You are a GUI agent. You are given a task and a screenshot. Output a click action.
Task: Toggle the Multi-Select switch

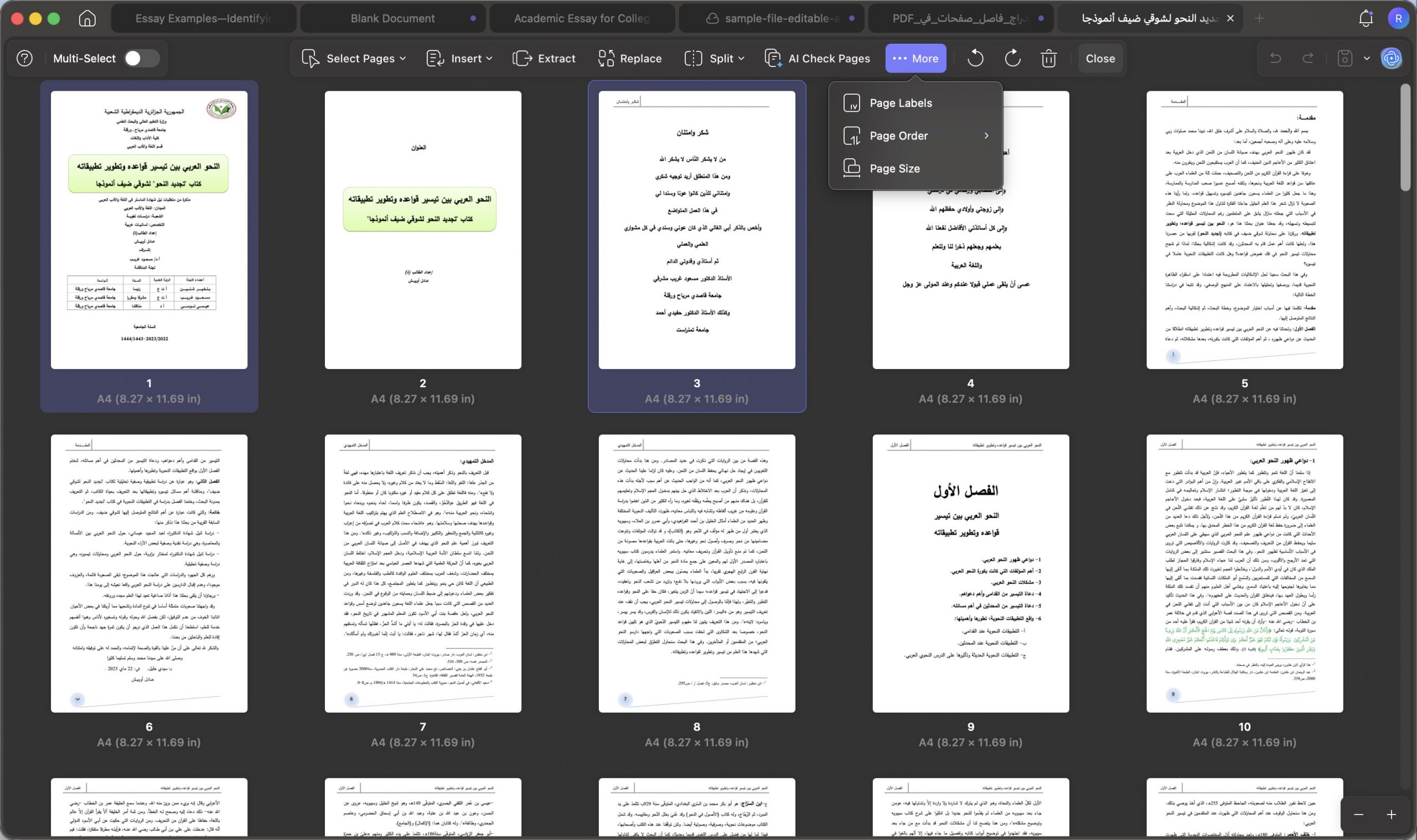142,58
